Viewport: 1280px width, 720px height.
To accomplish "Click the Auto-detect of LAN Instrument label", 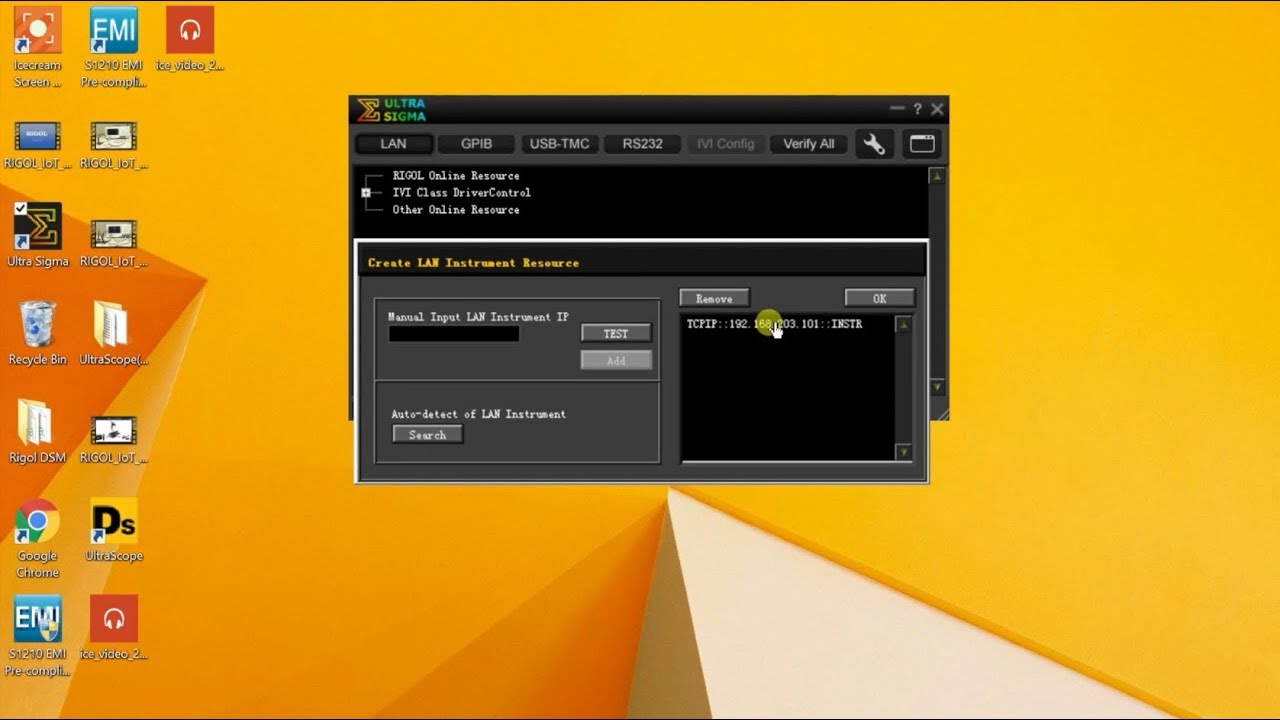I will click(x=478, y=414).
